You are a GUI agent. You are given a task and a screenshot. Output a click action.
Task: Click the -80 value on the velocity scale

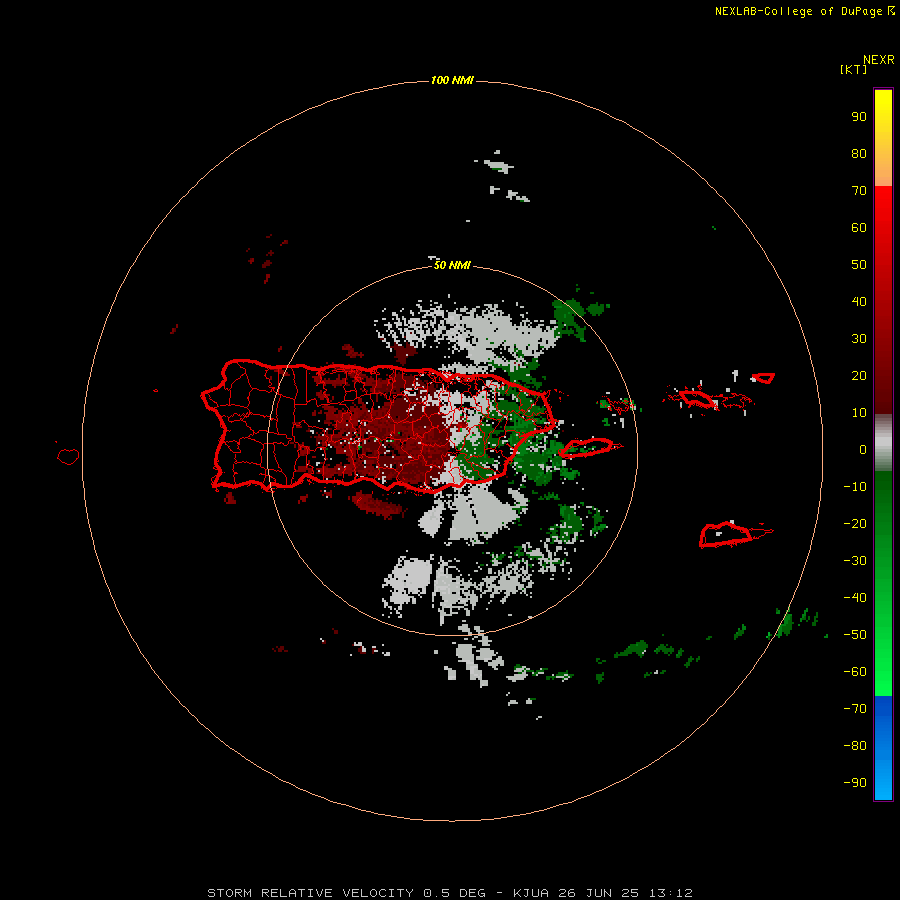click(855, 746)
